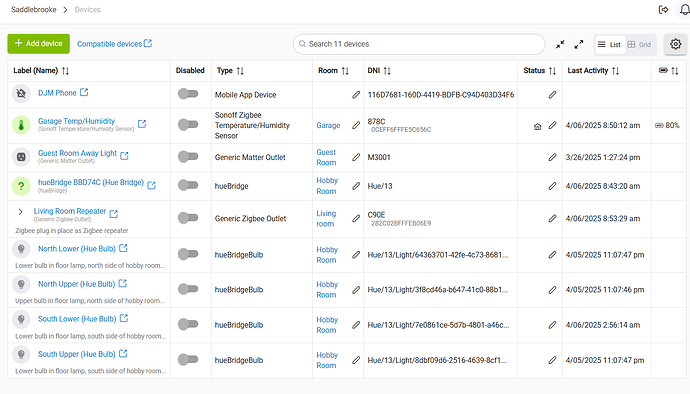The image size is (690, 394).
Task: Toggle Disabled switch for Guest Room Away Light
Action: click(188, 156)
